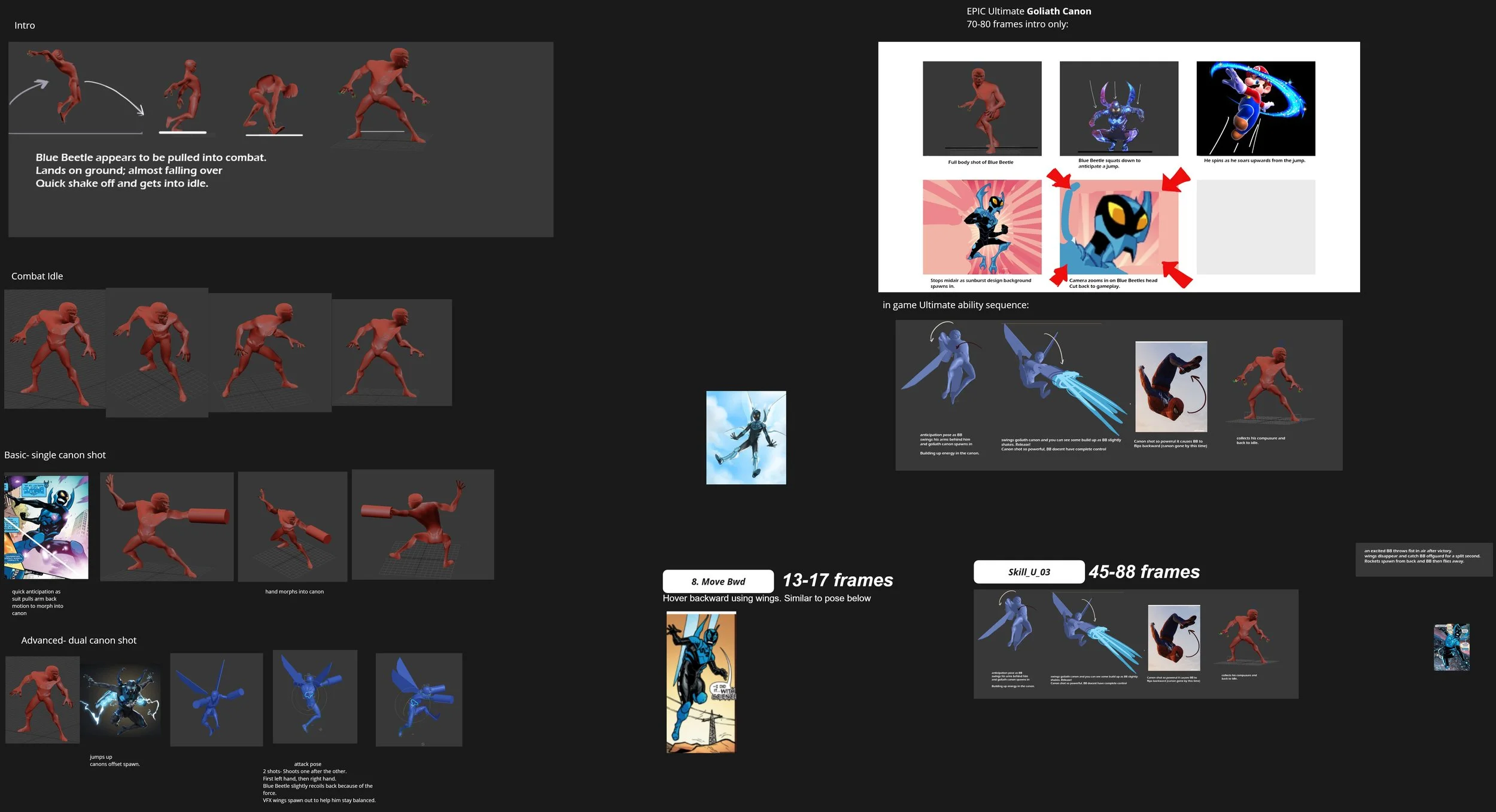The height and width of the screenshot is (812, 1496).
Task: Select the "Basic- single canon shot" heading
Action: [x=55, y=455]
